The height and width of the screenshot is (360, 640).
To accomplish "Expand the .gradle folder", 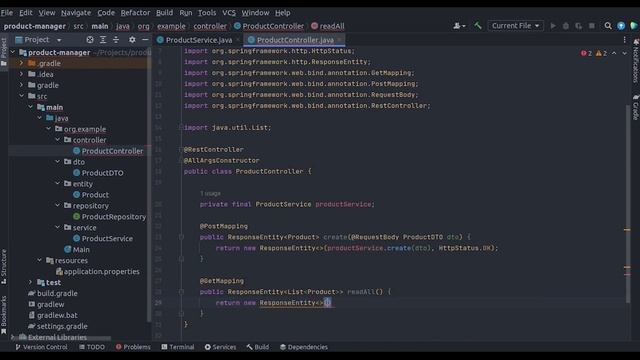I will coord(22,63).
